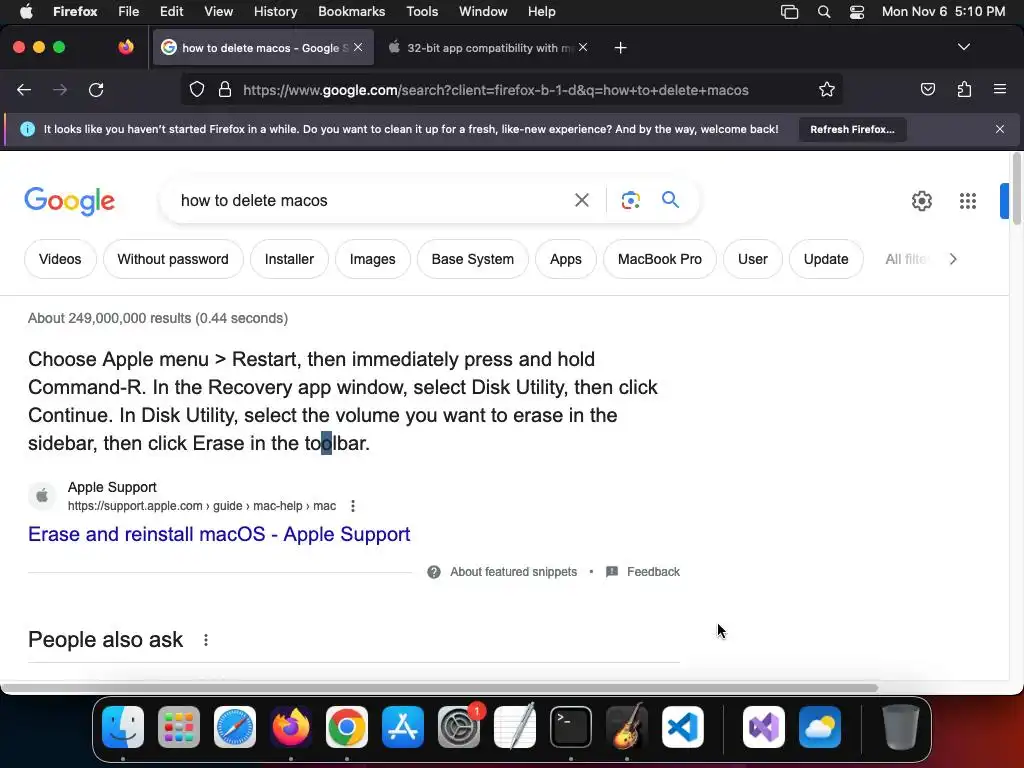Open Erase and reinstall macOS link

(x=219, y=534)
